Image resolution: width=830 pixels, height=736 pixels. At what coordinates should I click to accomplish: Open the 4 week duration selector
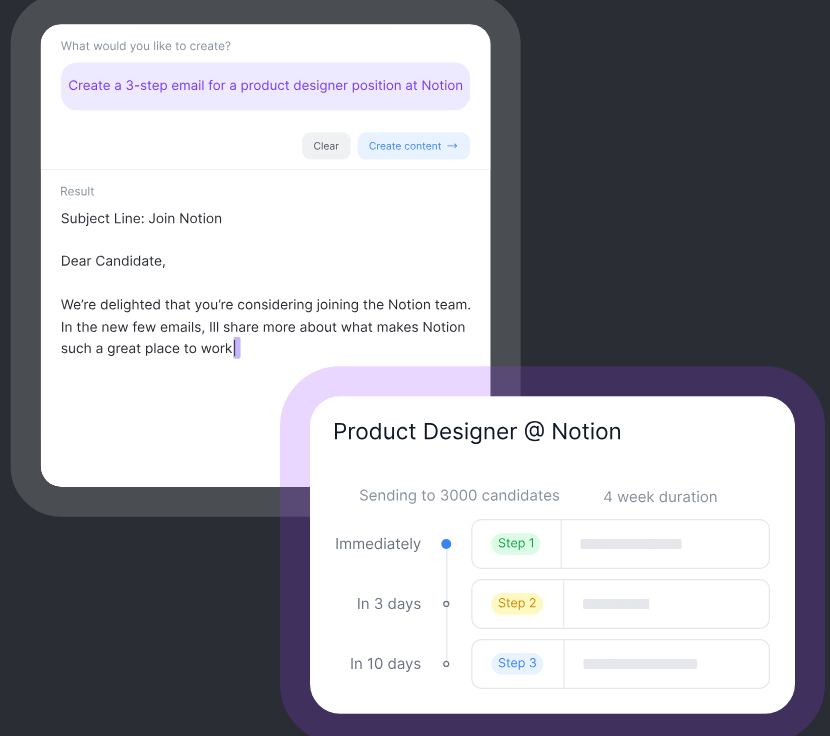coord(660,496)
